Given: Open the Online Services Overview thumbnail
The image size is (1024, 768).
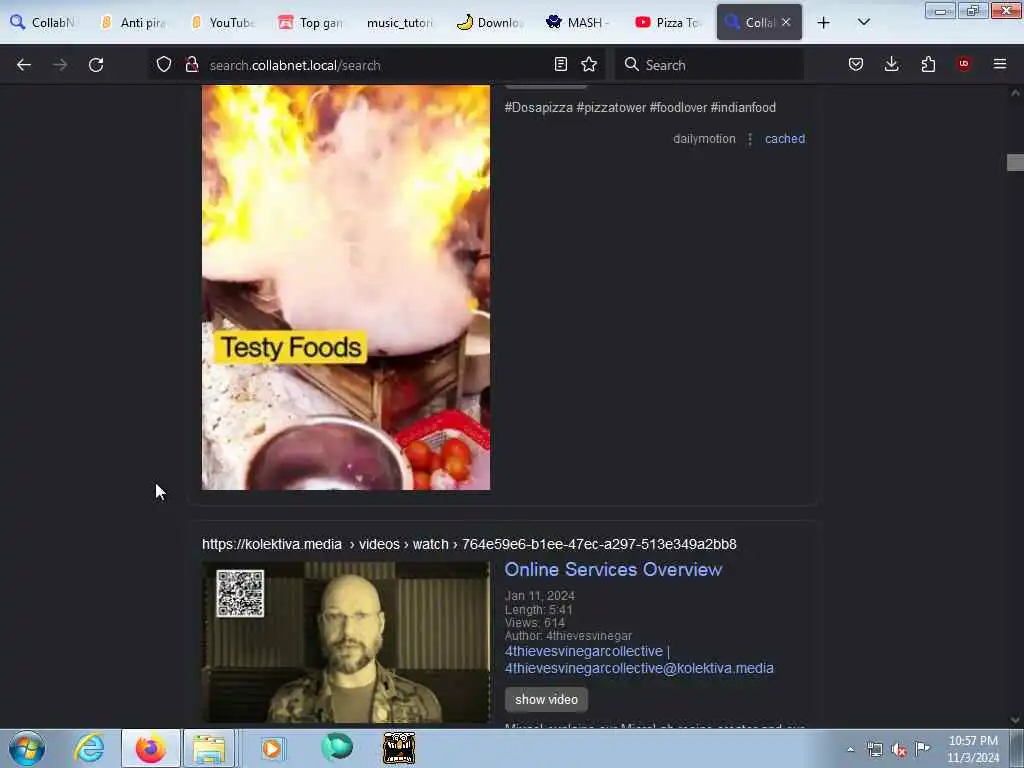Looking at the screenshot, I should (345, 642).
